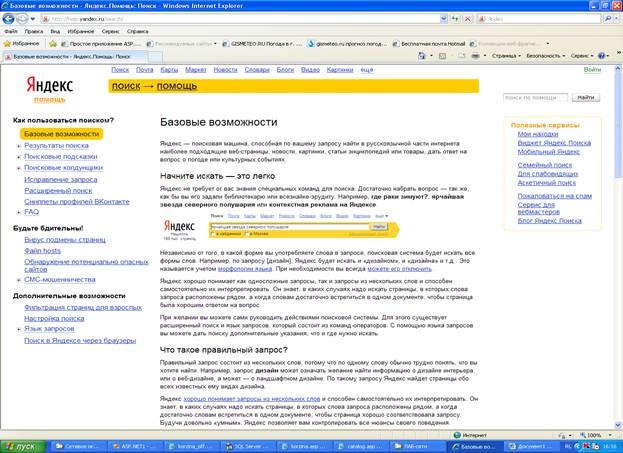
Task: Click the Refresh page icon next to address bar
Action: (x=455, y=19)
